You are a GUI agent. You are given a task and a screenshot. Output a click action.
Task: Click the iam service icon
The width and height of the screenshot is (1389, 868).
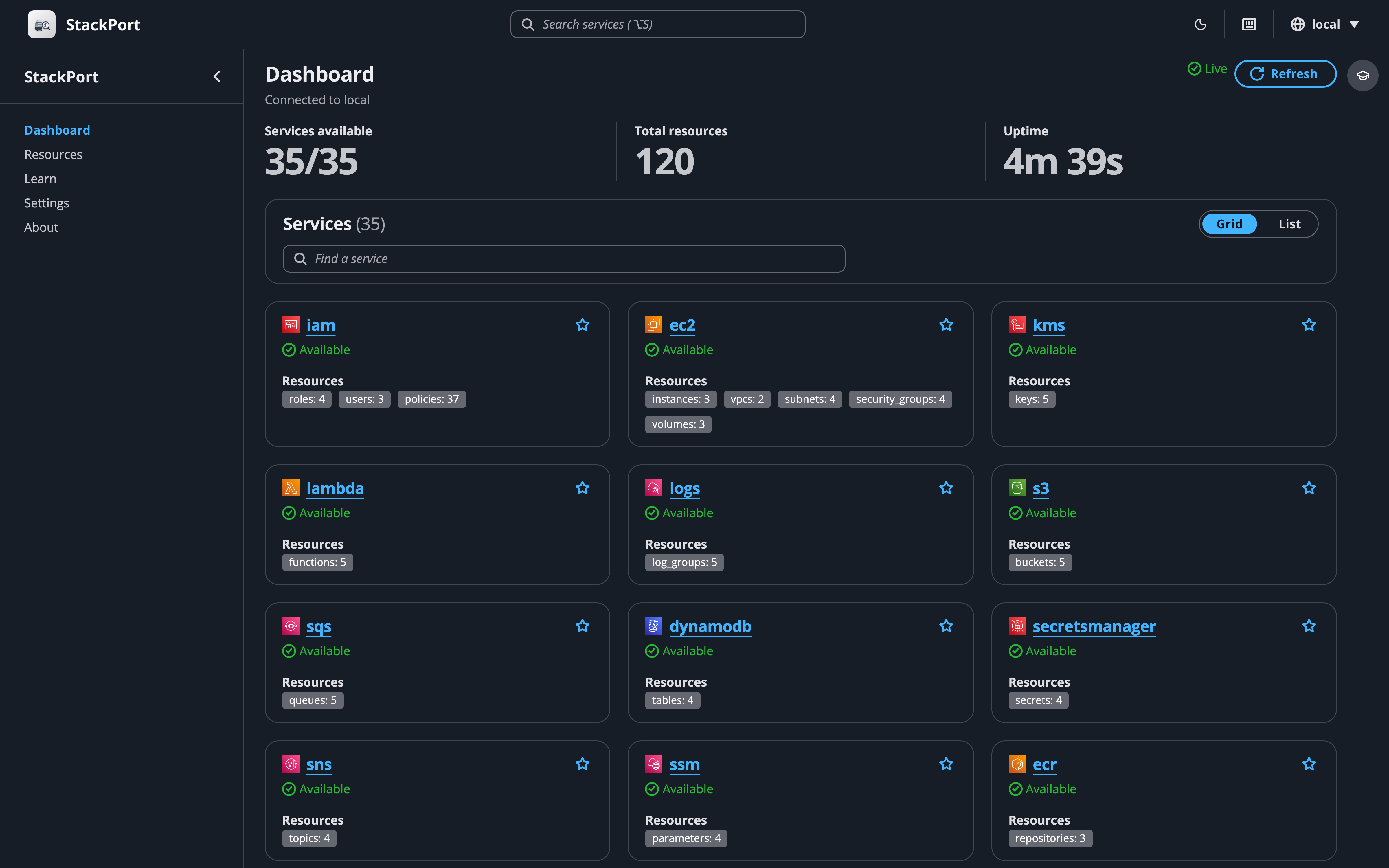pyautogui.click(x=291, y=325)
